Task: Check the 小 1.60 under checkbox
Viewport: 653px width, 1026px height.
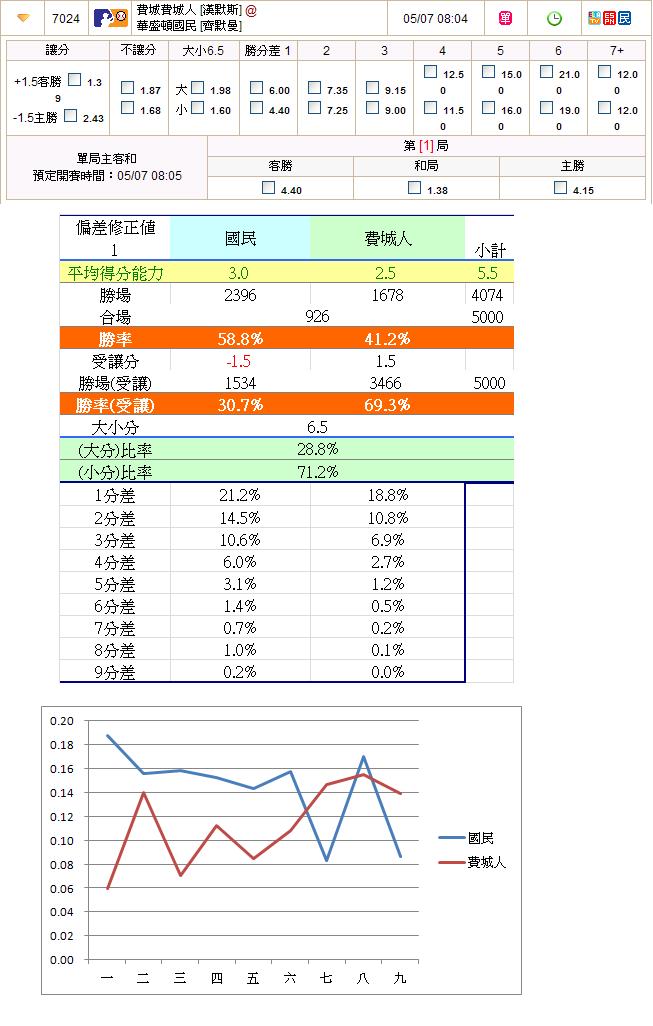Action: pos(198,107)
